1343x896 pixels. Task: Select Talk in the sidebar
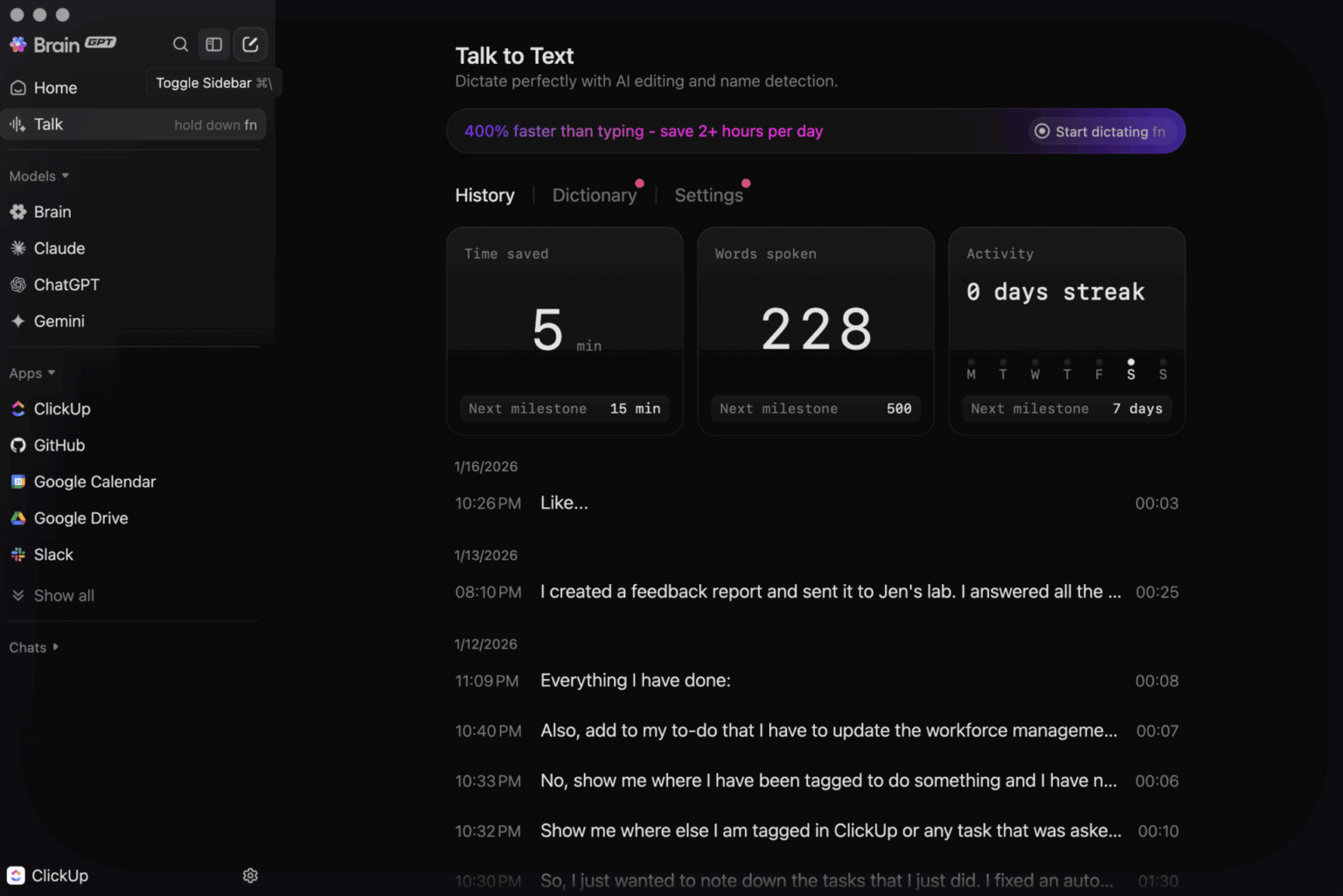[x=133, y=125]
